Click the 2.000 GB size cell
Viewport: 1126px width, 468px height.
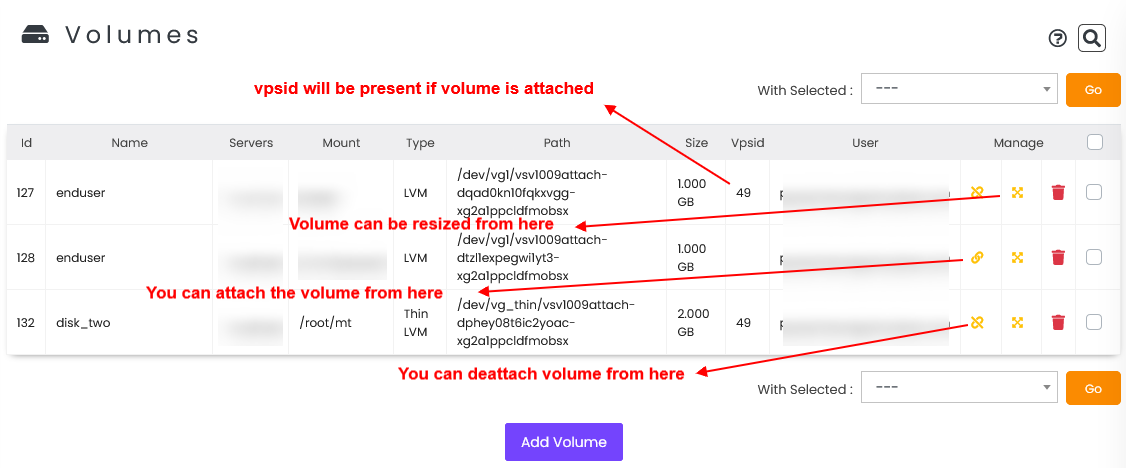point(693,323)
